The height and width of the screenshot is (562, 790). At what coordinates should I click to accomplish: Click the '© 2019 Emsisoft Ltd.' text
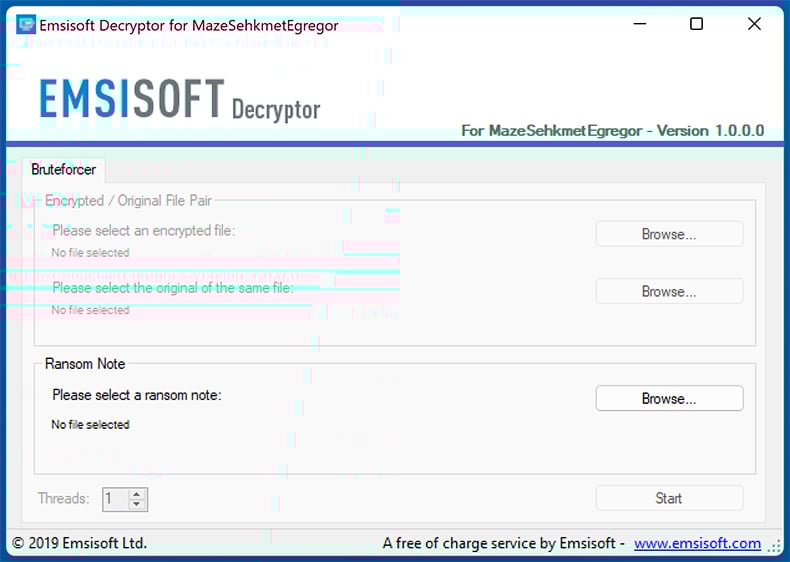click(79, 543)
